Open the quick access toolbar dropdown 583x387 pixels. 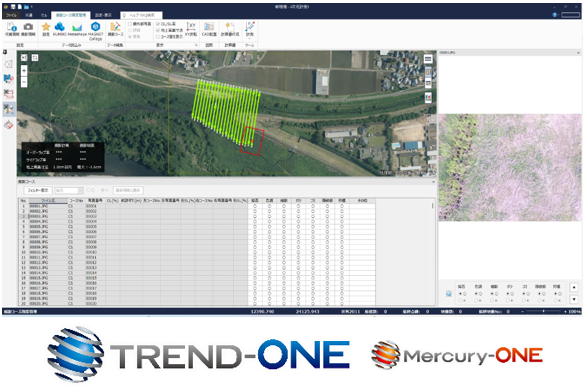(32, 7)
